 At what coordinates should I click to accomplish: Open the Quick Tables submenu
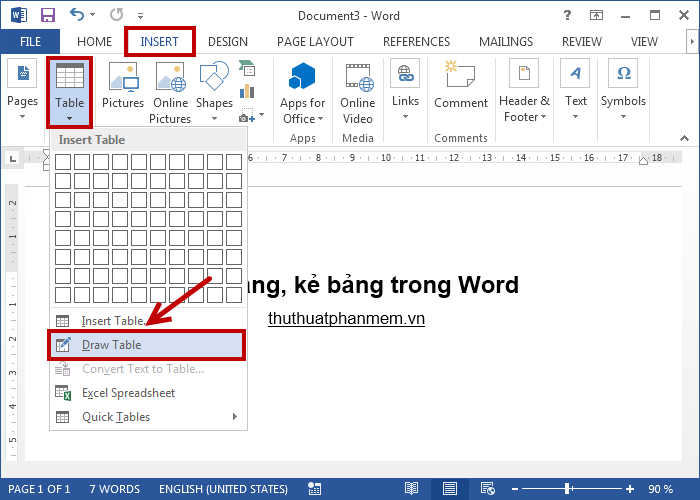pyautogui.click(x=148, y=417)
